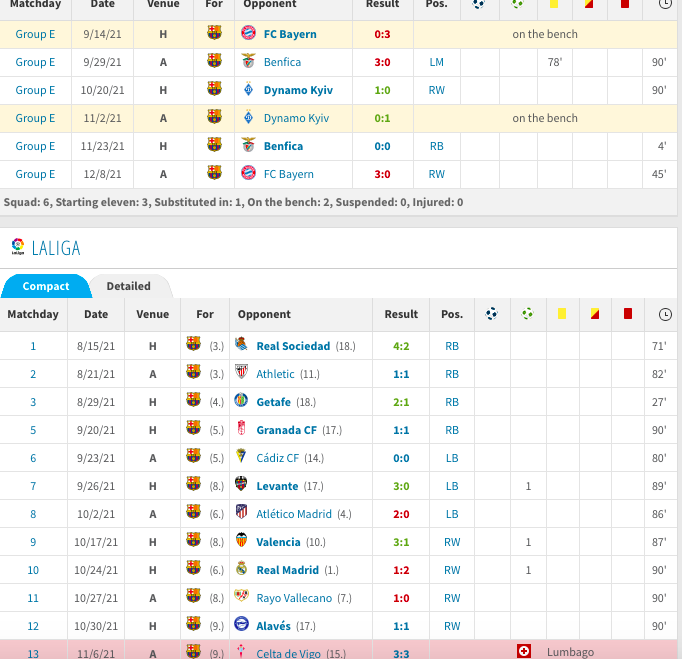Click the Lumbago injury text
The height and width of the screenshot is (659, 682).
pos(570,652)
